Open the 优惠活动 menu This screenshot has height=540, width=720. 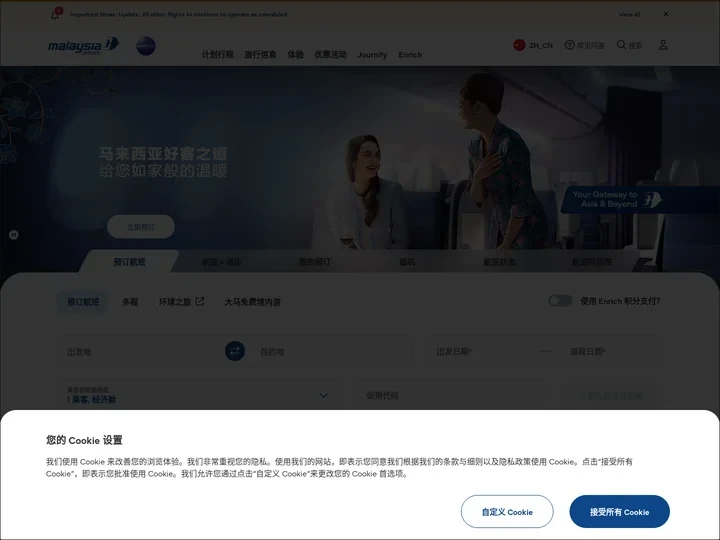(x=331, y=55)
